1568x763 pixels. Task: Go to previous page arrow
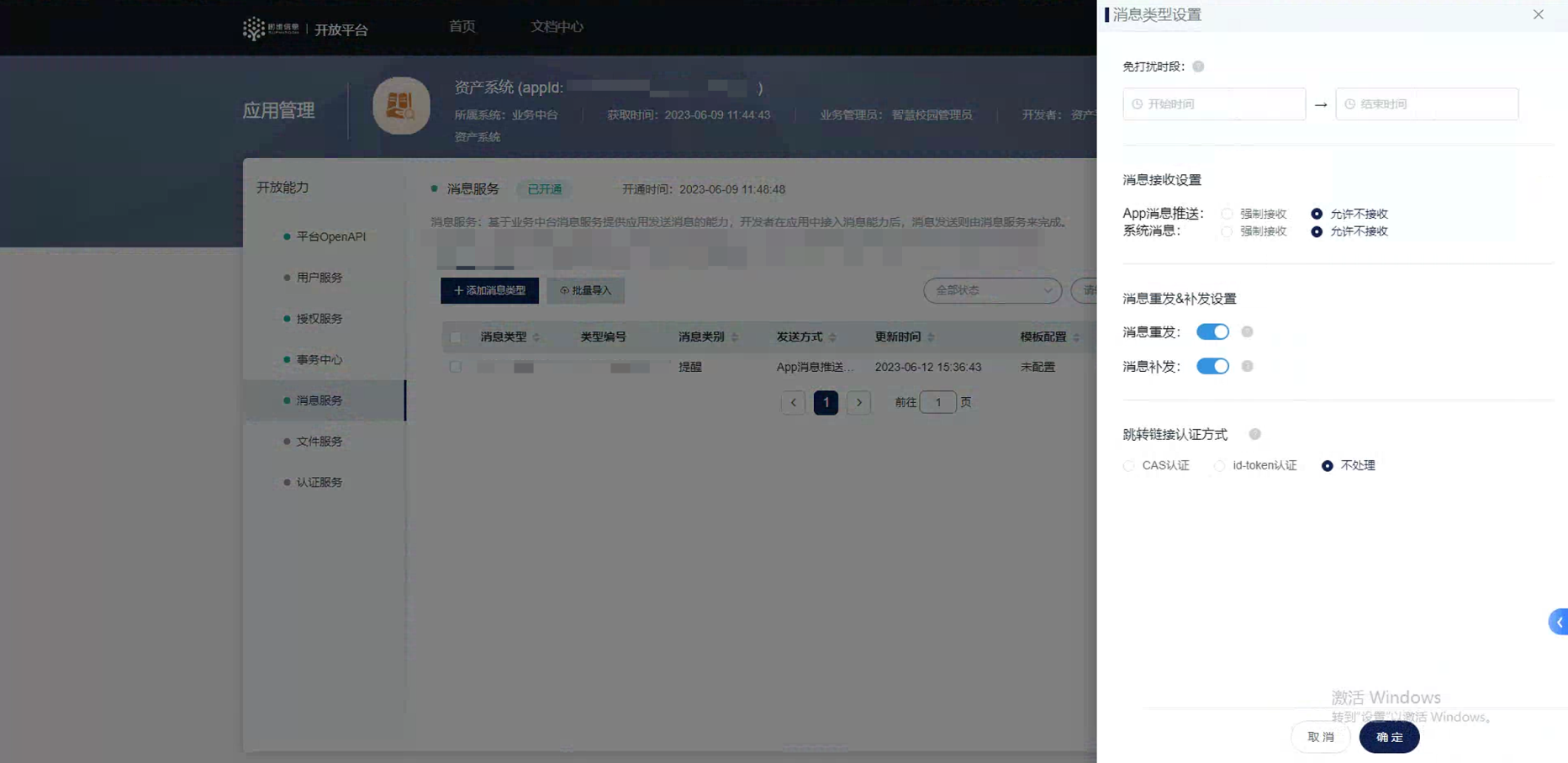(793, 402)
